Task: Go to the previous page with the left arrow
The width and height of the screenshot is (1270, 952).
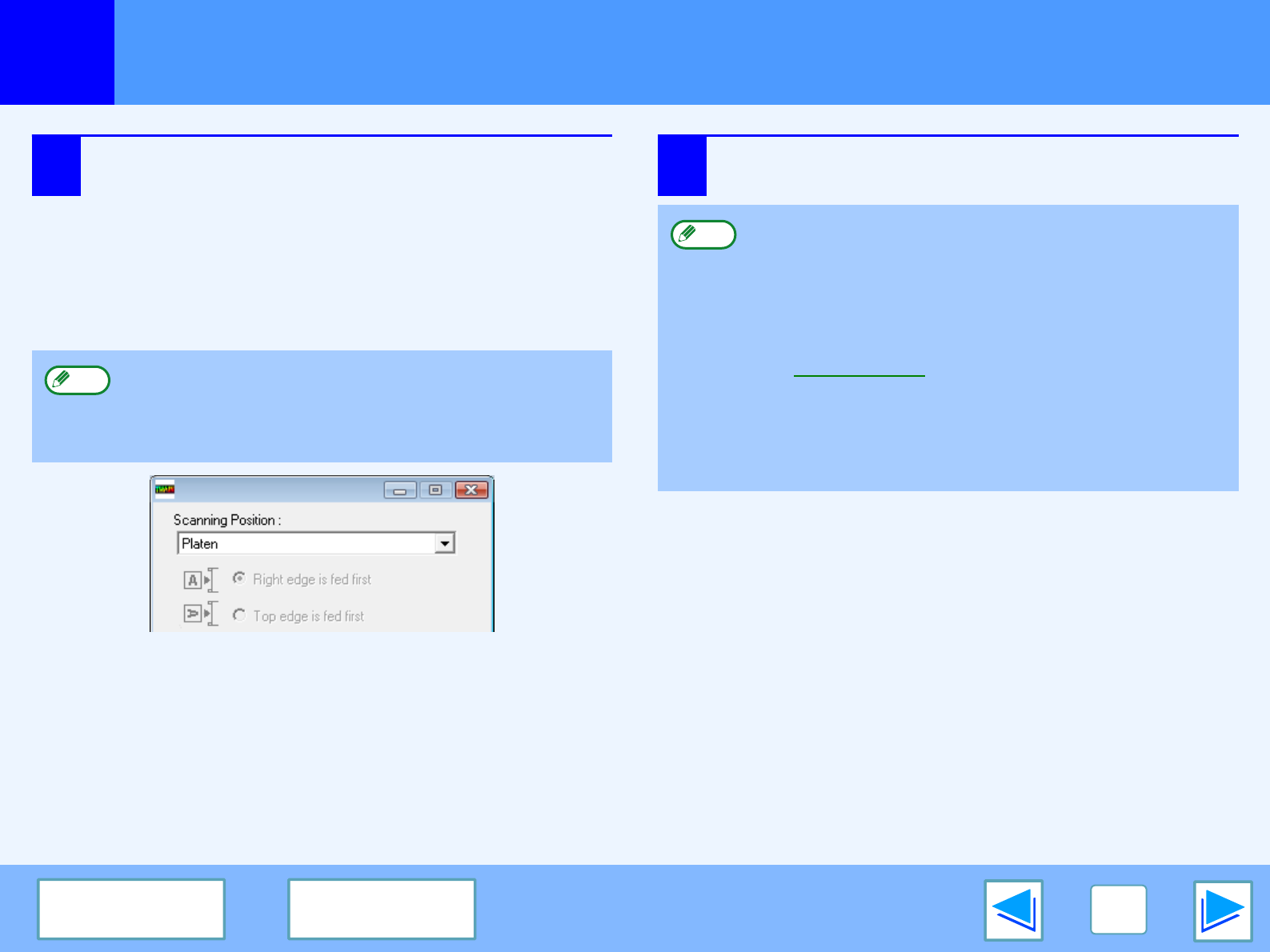Action: (x=1013, y=910)
